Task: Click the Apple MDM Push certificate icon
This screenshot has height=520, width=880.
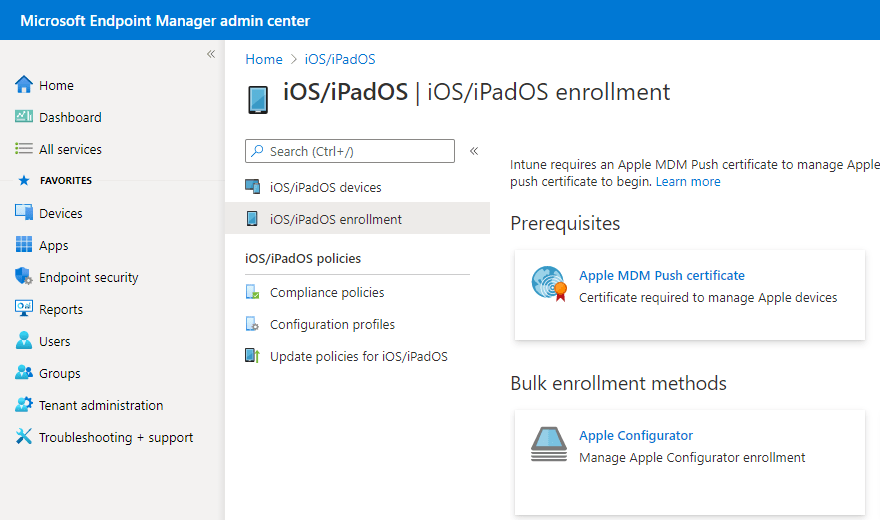Action: click(x=549, y=285)
